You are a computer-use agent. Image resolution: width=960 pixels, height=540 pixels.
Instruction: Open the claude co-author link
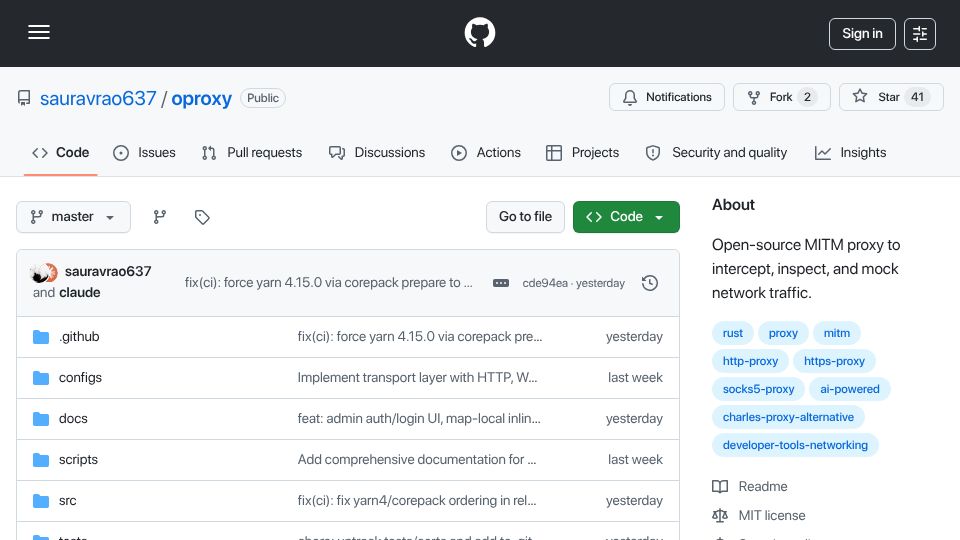click(x=80, y=293)
